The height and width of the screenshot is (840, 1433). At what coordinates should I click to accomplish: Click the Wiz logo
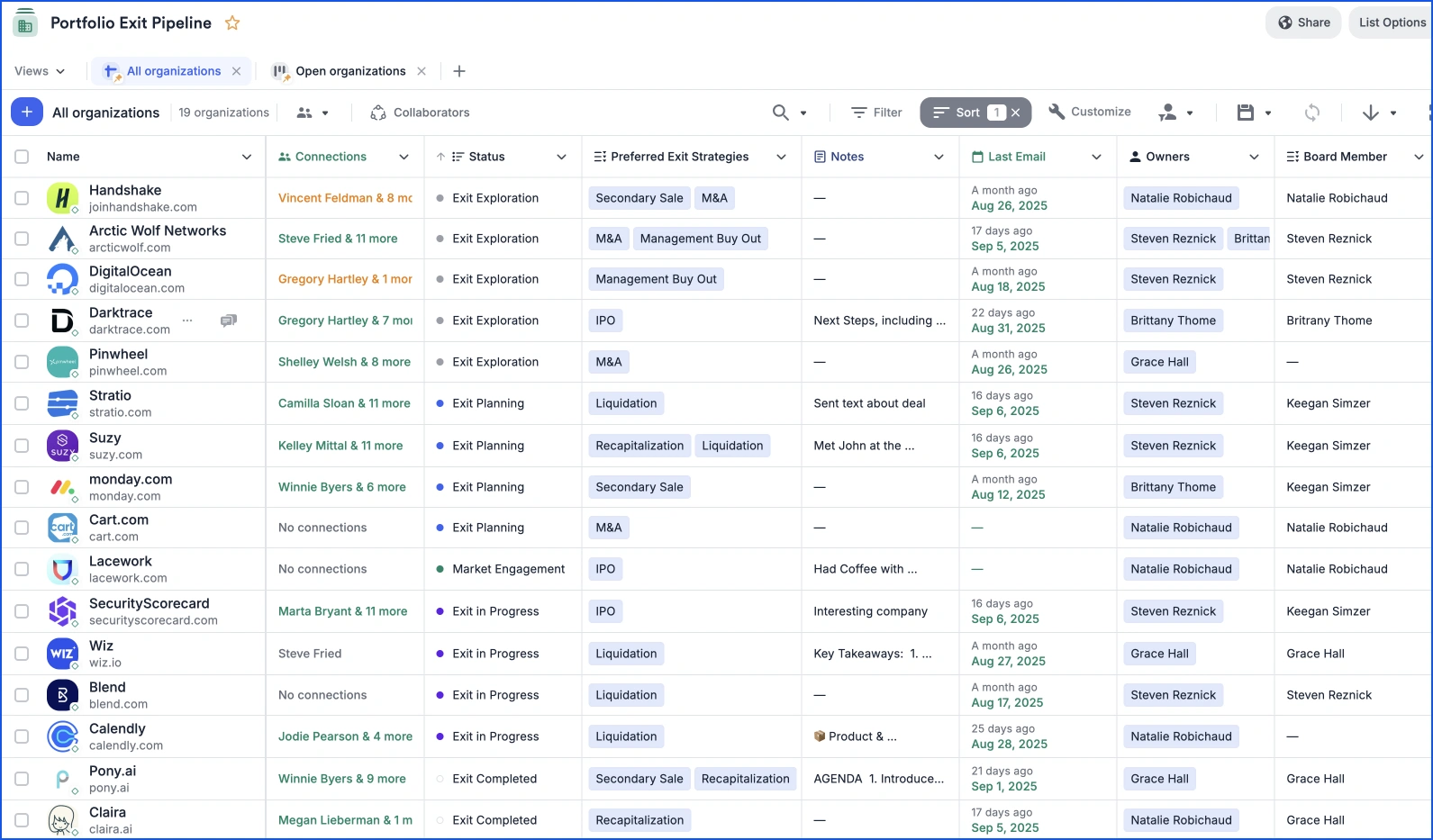pos(62,654)
